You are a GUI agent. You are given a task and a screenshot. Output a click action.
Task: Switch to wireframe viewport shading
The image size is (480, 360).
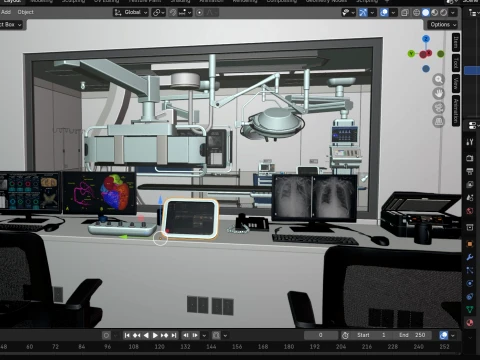point(417,13)
